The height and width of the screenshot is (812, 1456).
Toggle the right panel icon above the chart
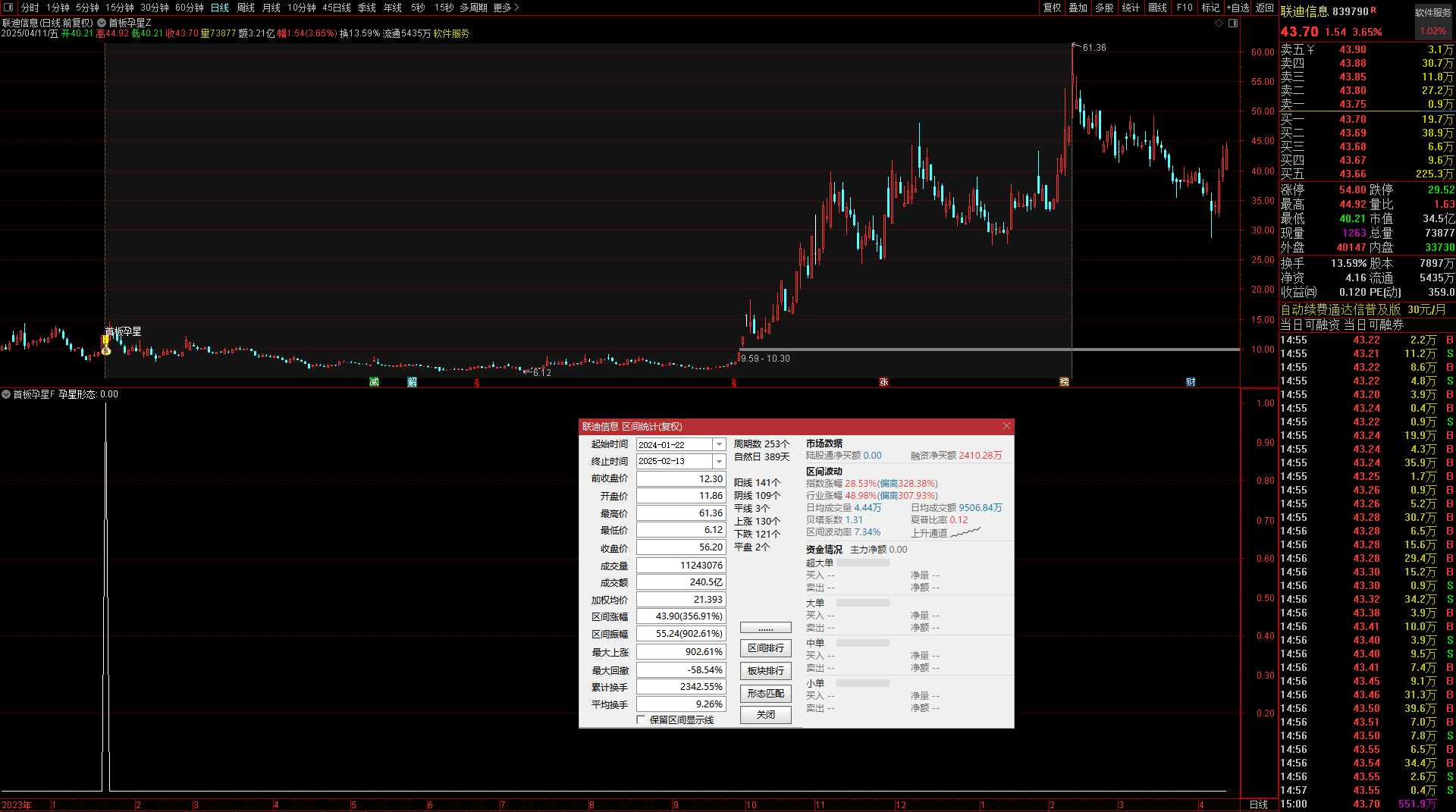1233,24
